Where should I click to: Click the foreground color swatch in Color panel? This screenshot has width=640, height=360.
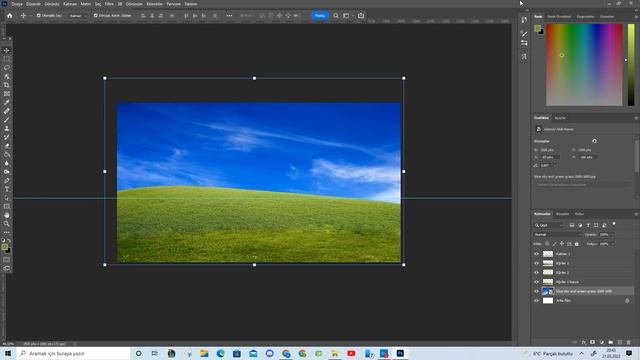[x=538, y=28]
